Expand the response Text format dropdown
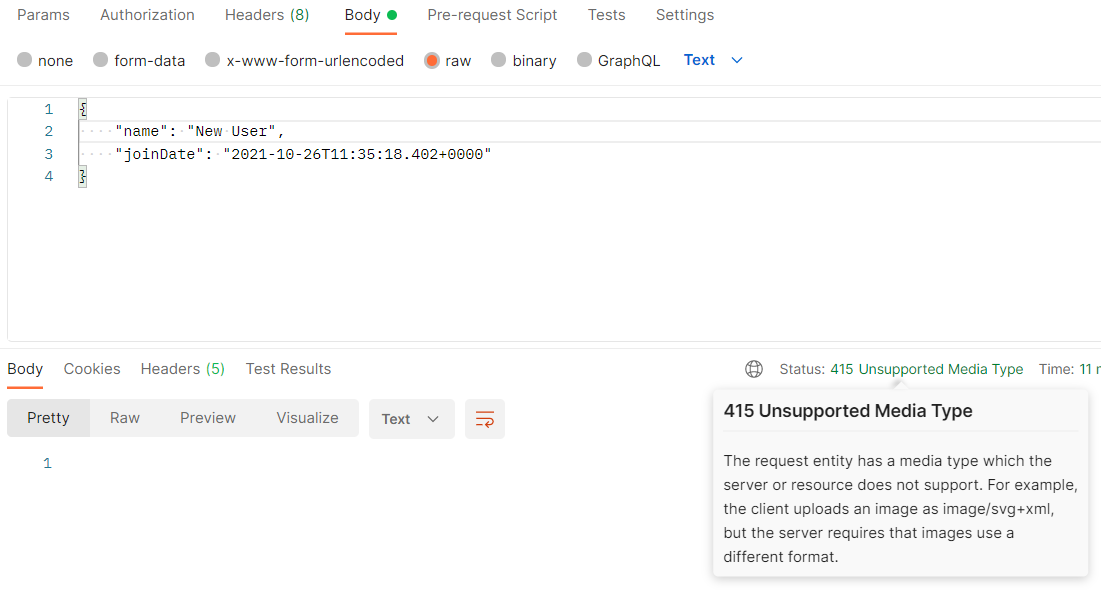Image resolution: width=1101 pixels, height=593 pixels. 411,419
